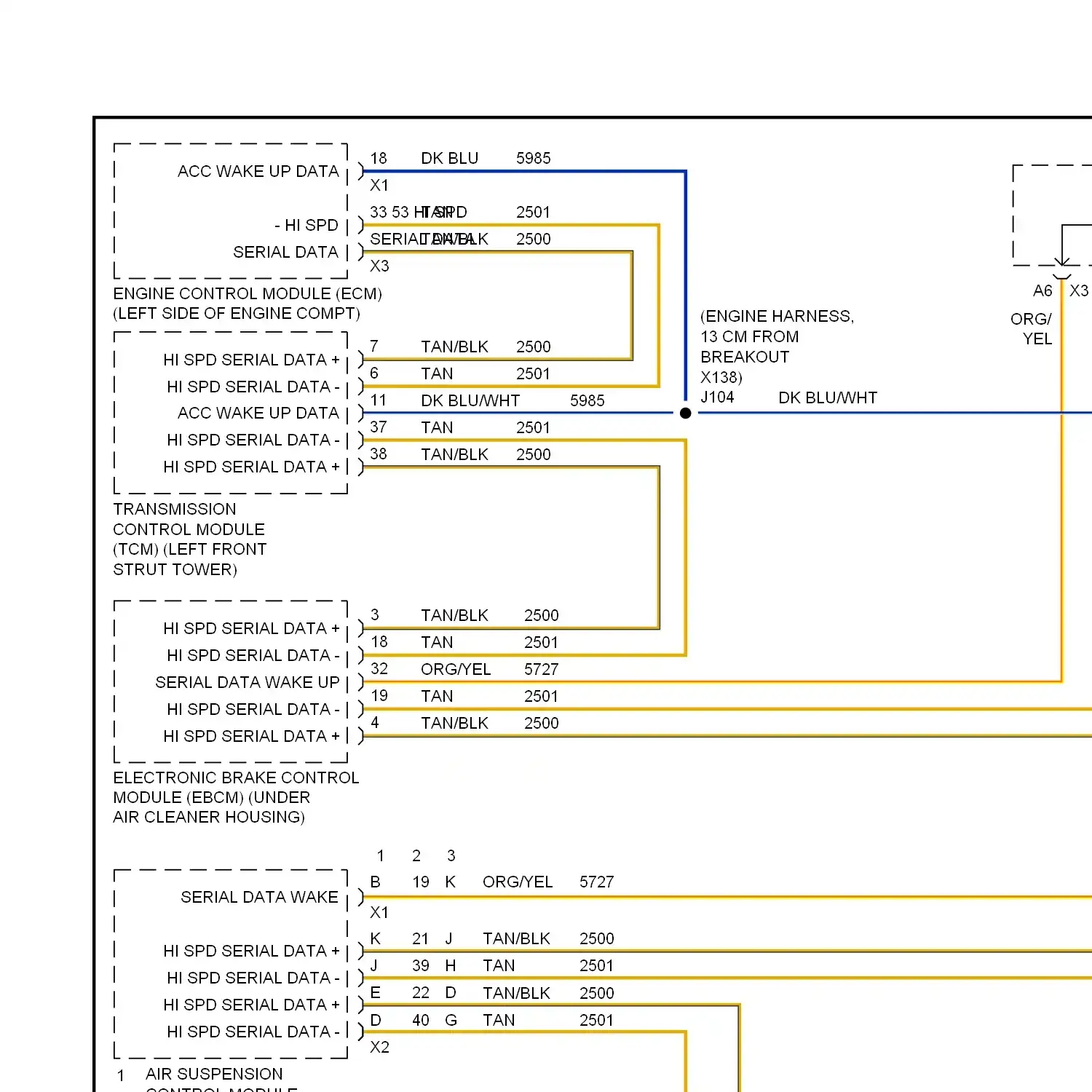1092x1092 pixels.
Task: Click the AIR CLEANER HOUSING) text
Action: [209, 817]
